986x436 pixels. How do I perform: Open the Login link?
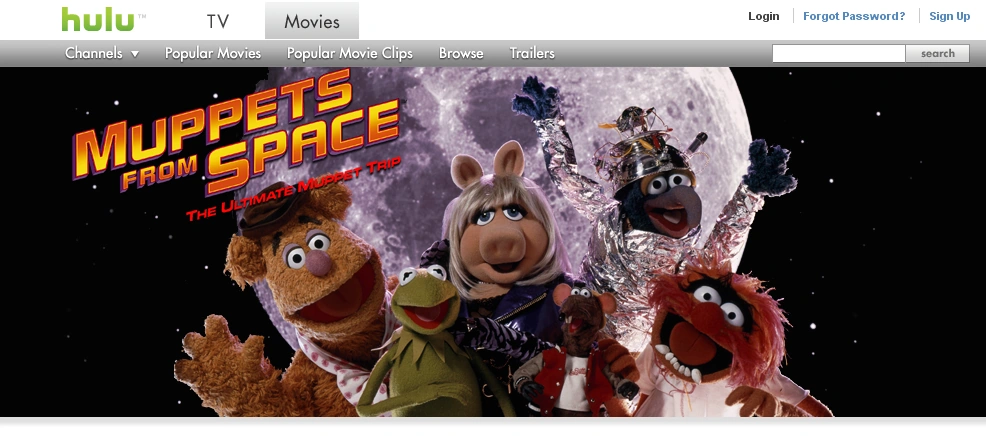click(763, 16)
